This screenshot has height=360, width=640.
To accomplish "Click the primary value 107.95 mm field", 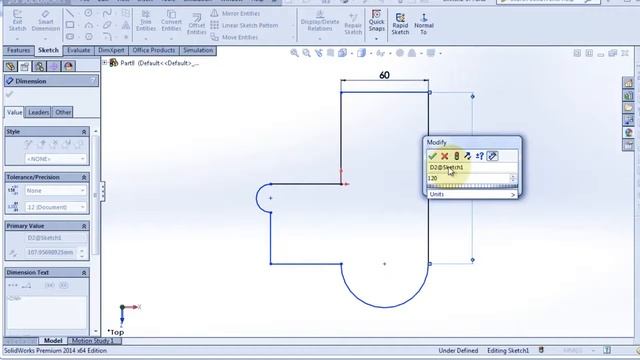I will coord(51,253).
